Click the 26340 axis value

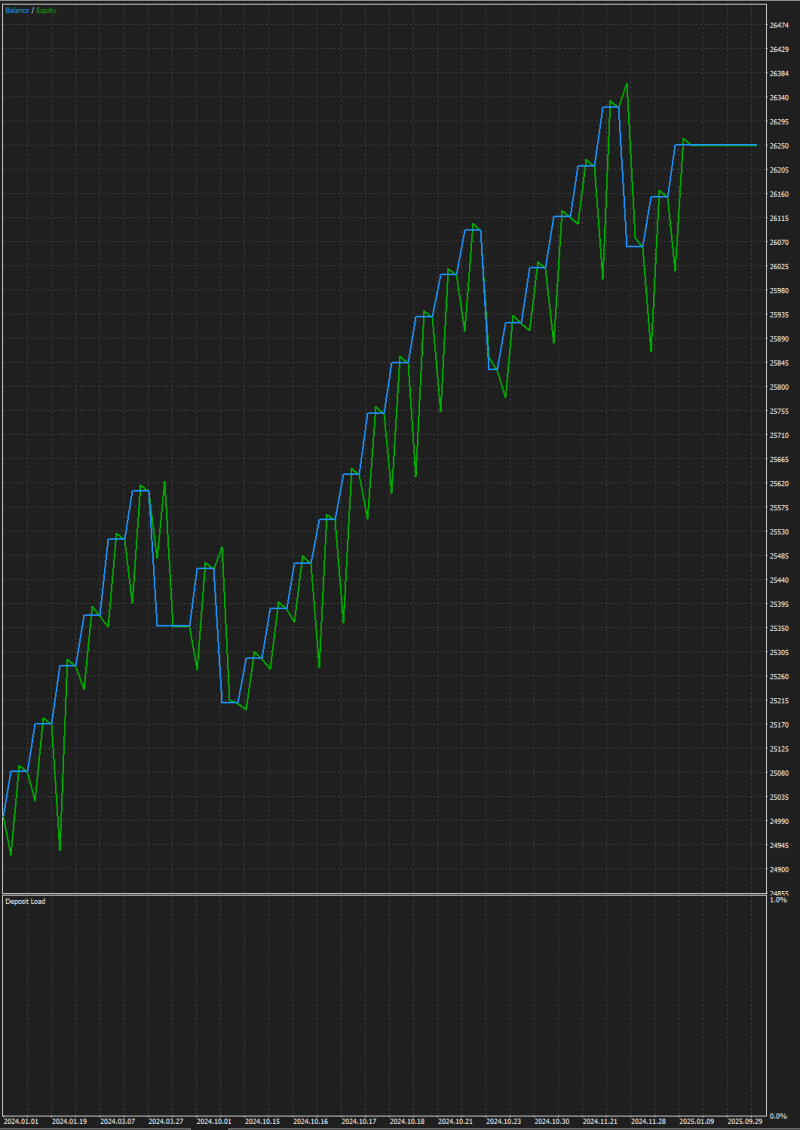[x=778, y=97]
